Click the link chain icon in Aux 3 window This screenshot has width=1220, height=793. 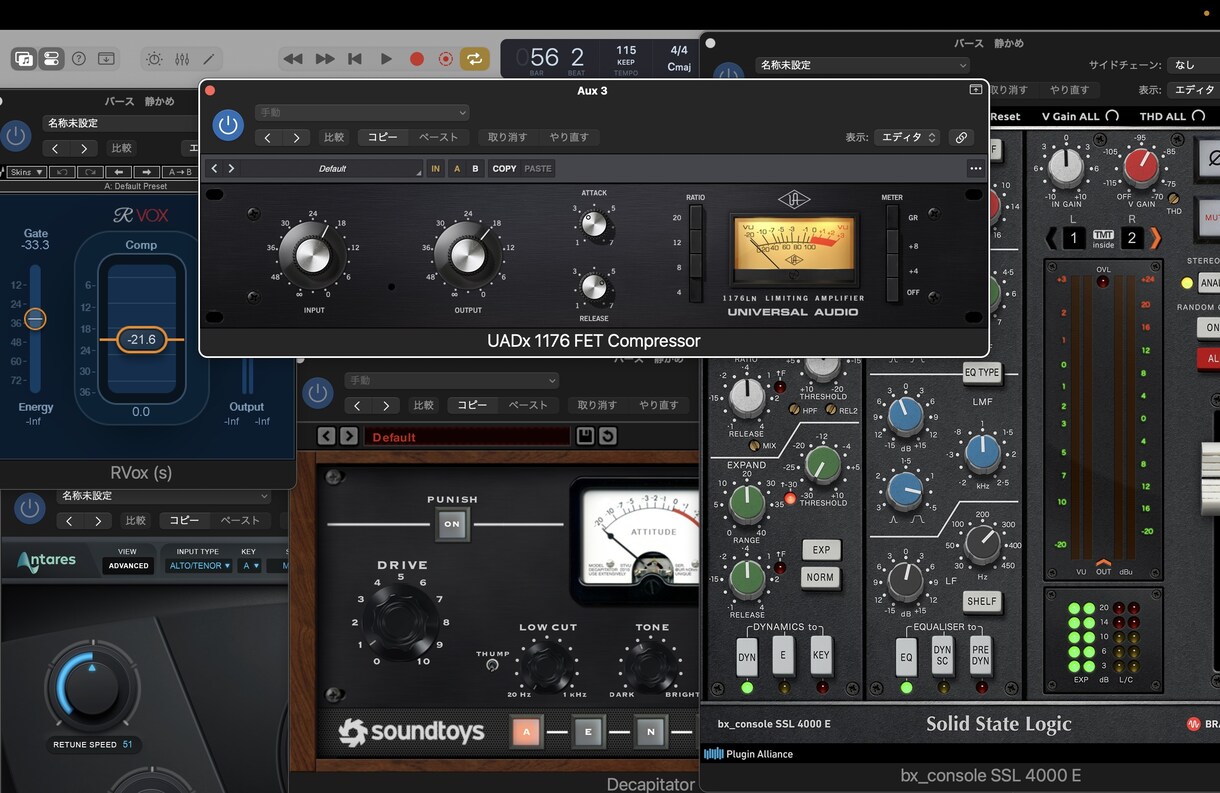961,137
